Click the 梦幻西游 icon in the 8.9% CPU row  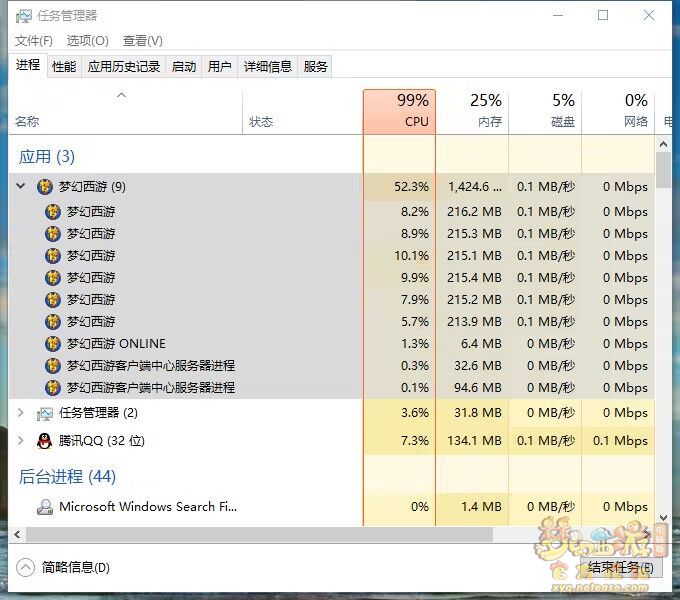tap(53, 234)
